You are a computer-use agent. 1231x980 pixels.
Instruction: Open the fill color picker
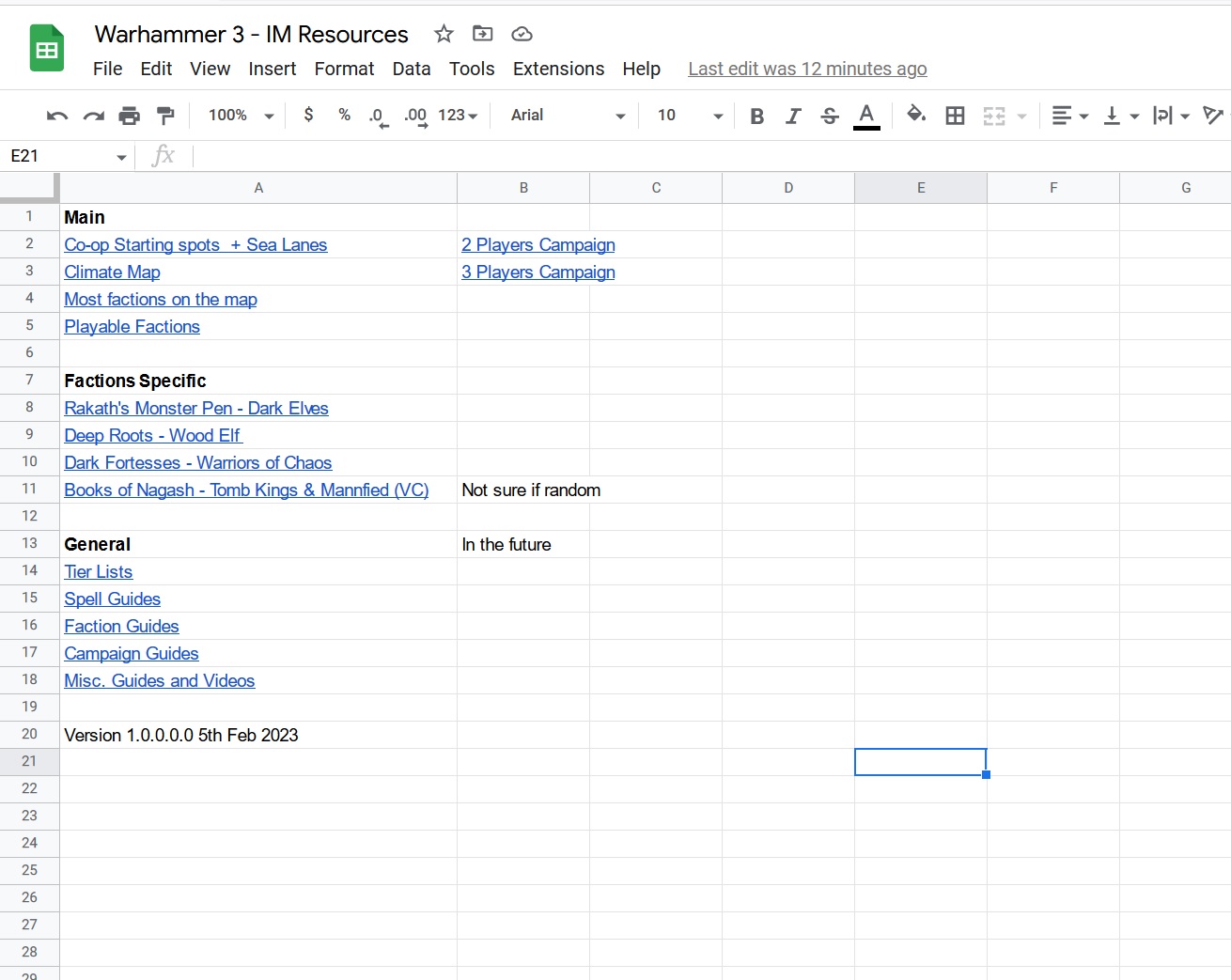click(x=916, y=115)
